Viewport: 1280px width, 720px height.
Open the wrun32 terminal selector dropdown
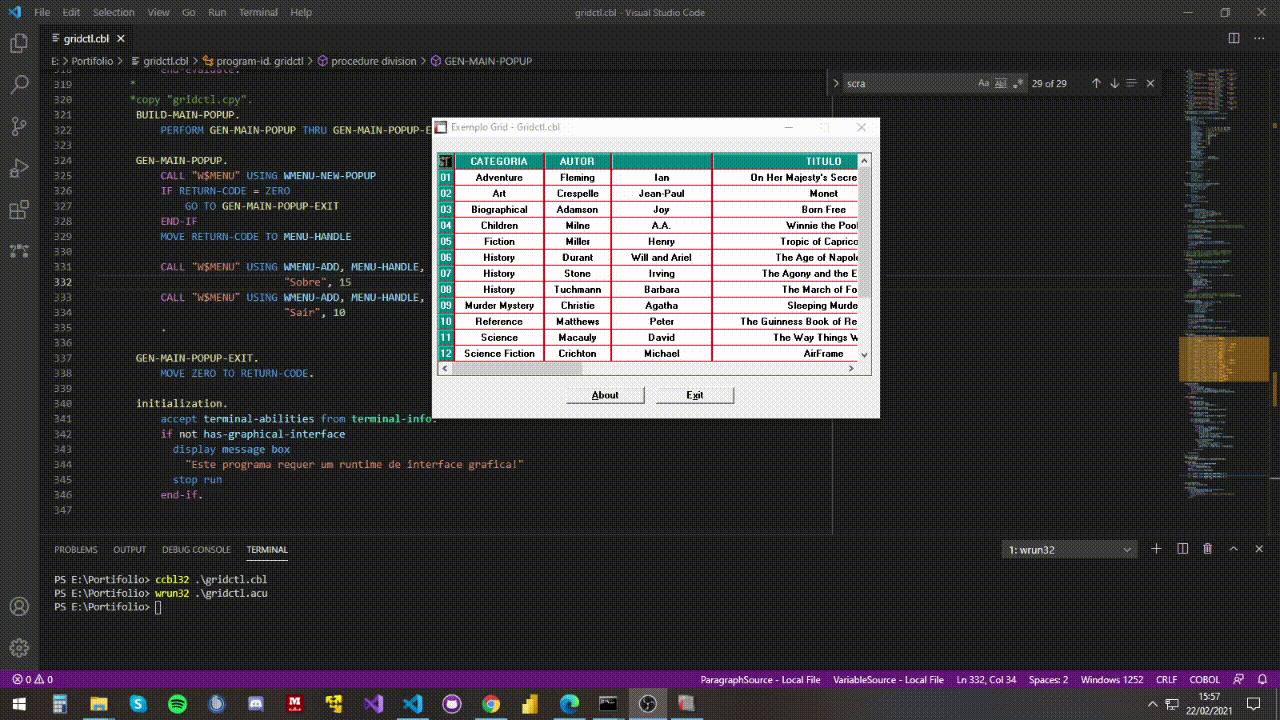(x=1070, y=550)
